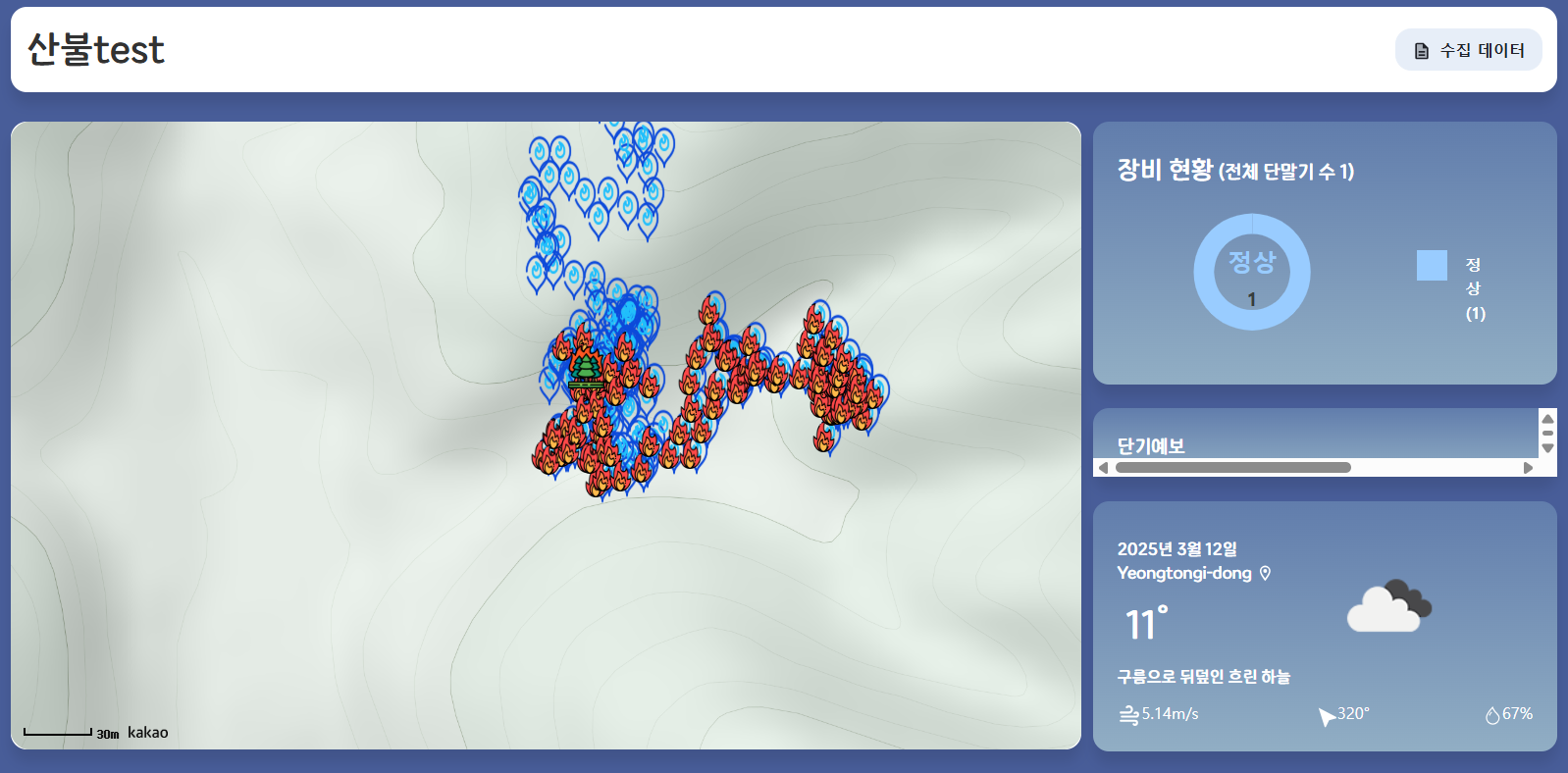Click the 정상 (1) legend label
1568x773 pixels.
pyautogui.click(x=1475, y=289)
